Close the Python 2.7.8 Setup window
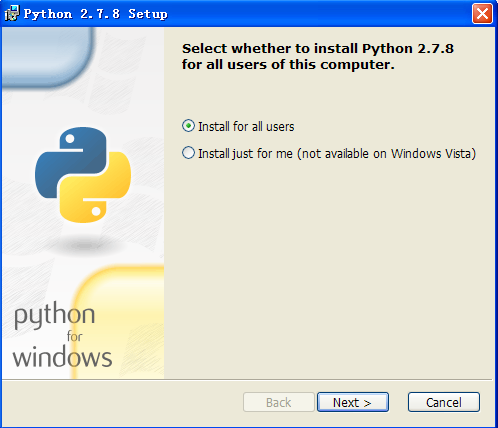The width and height of the screenshot is (498, 428). [x=482, y=14]
